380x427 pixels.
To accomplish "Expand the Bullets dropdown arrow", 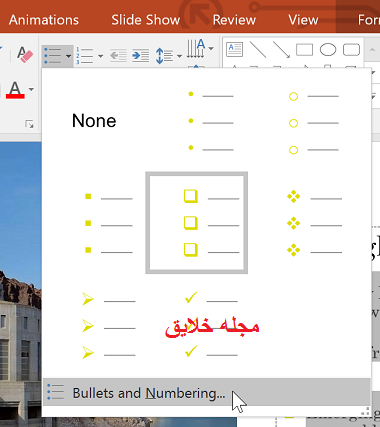I will [69, 56].
